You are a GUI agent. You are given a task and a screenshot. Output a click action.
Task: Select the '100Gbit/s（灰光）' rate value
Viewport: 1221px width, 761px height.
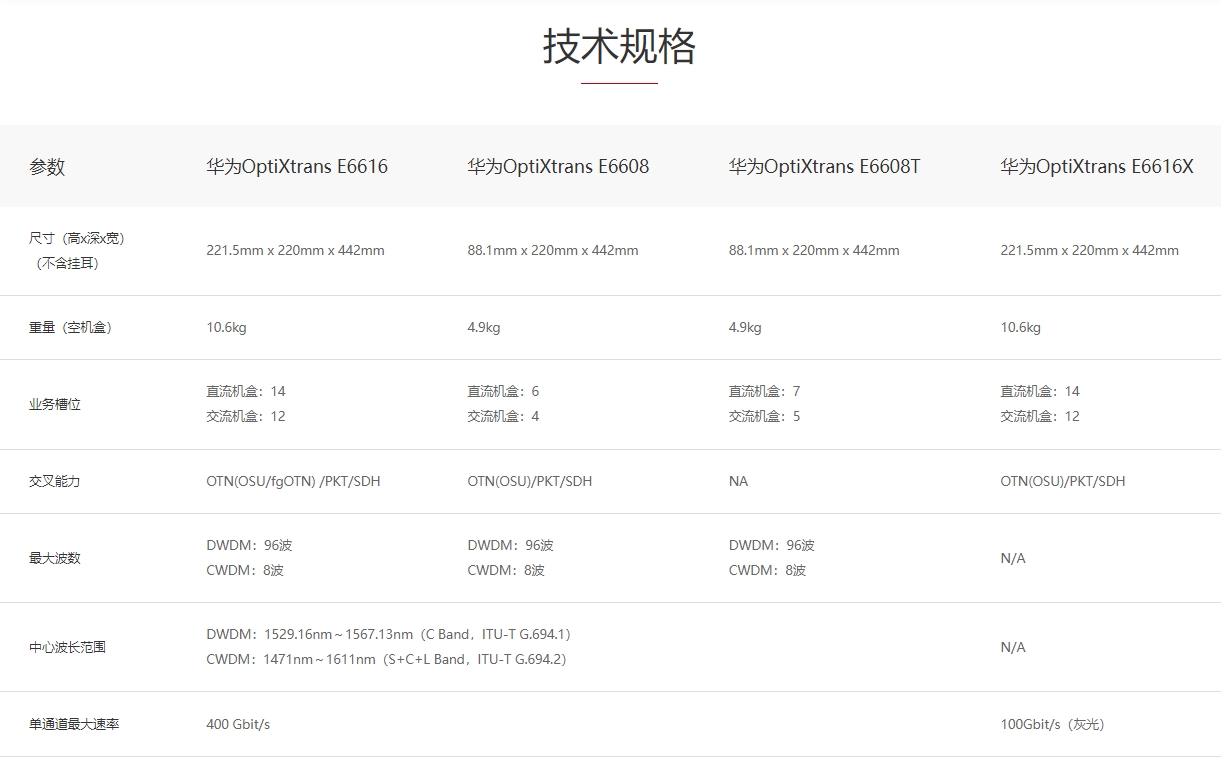coord(1053,725)
